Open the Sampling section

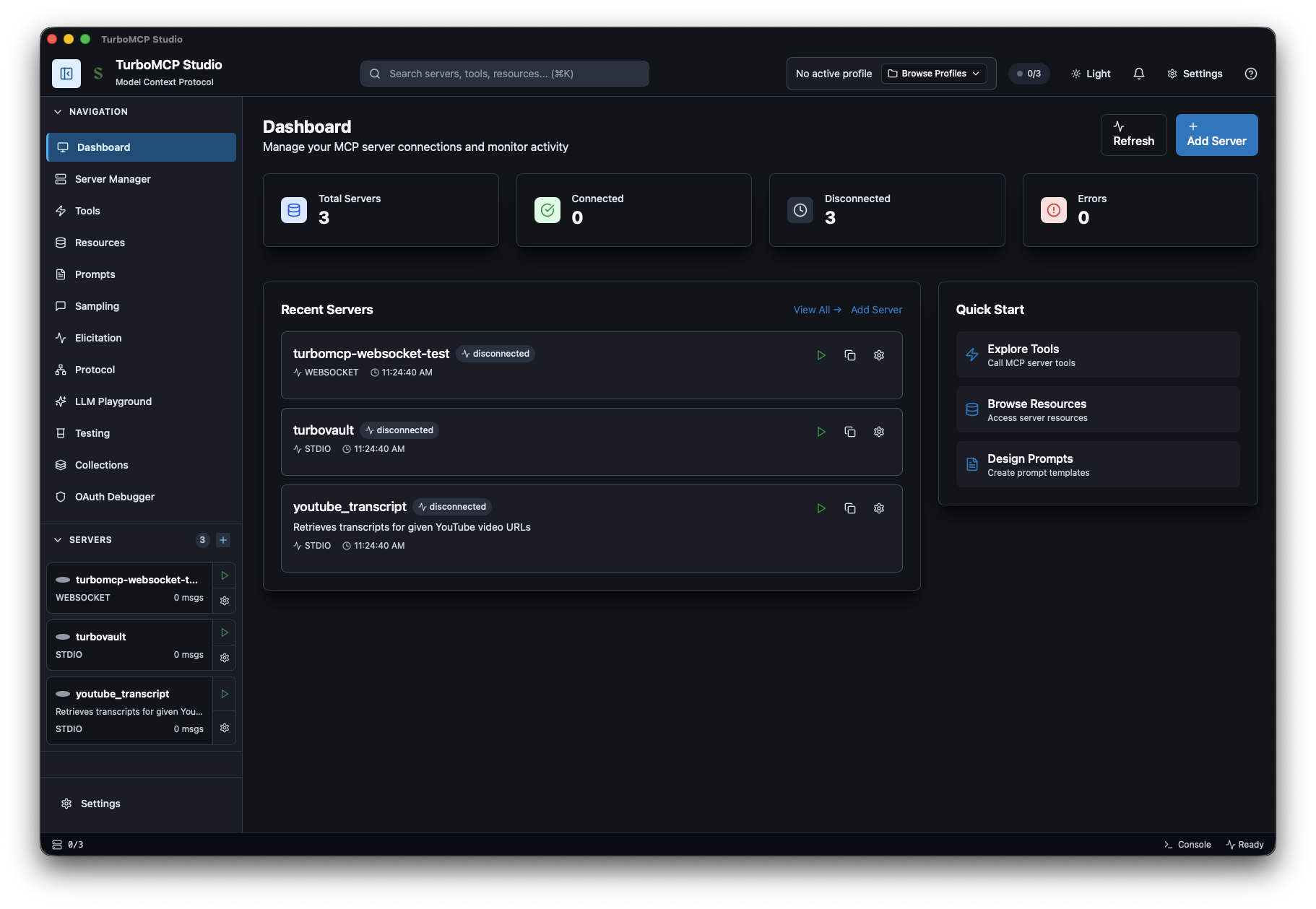click(x=141, y=306)
